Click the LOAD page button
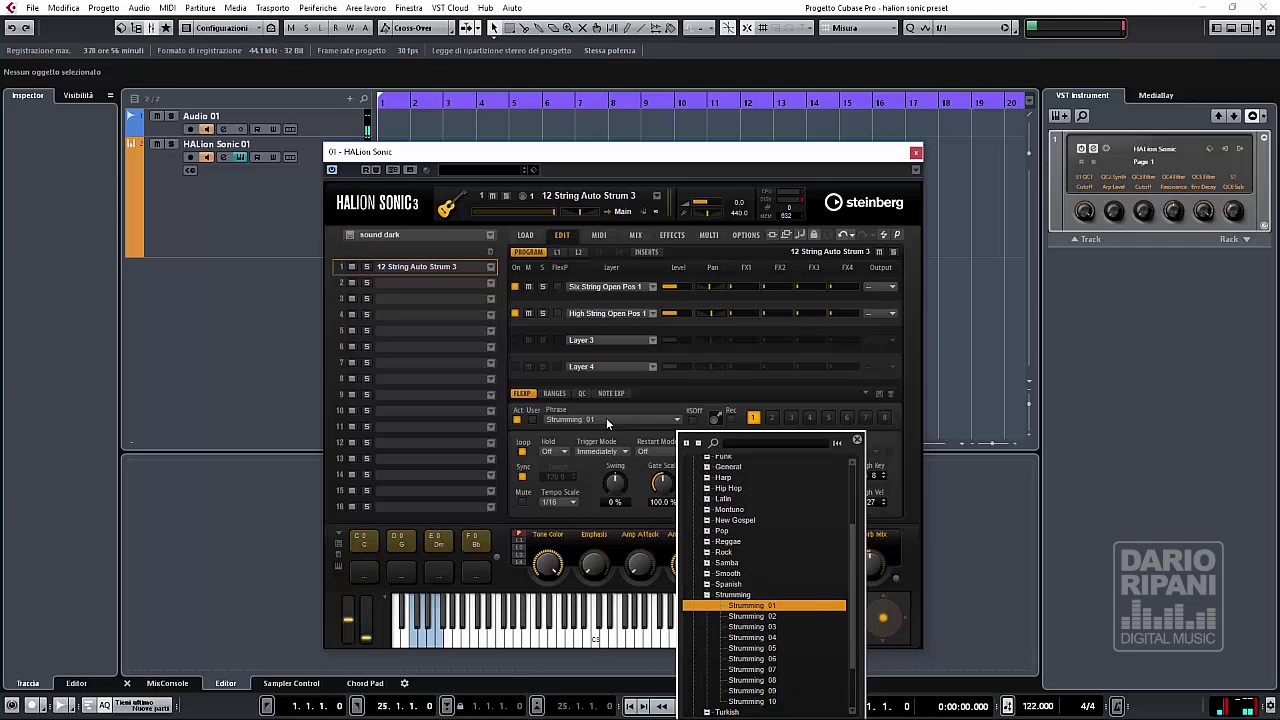This screenshot has width=1280, height=720. click(525, 235)
